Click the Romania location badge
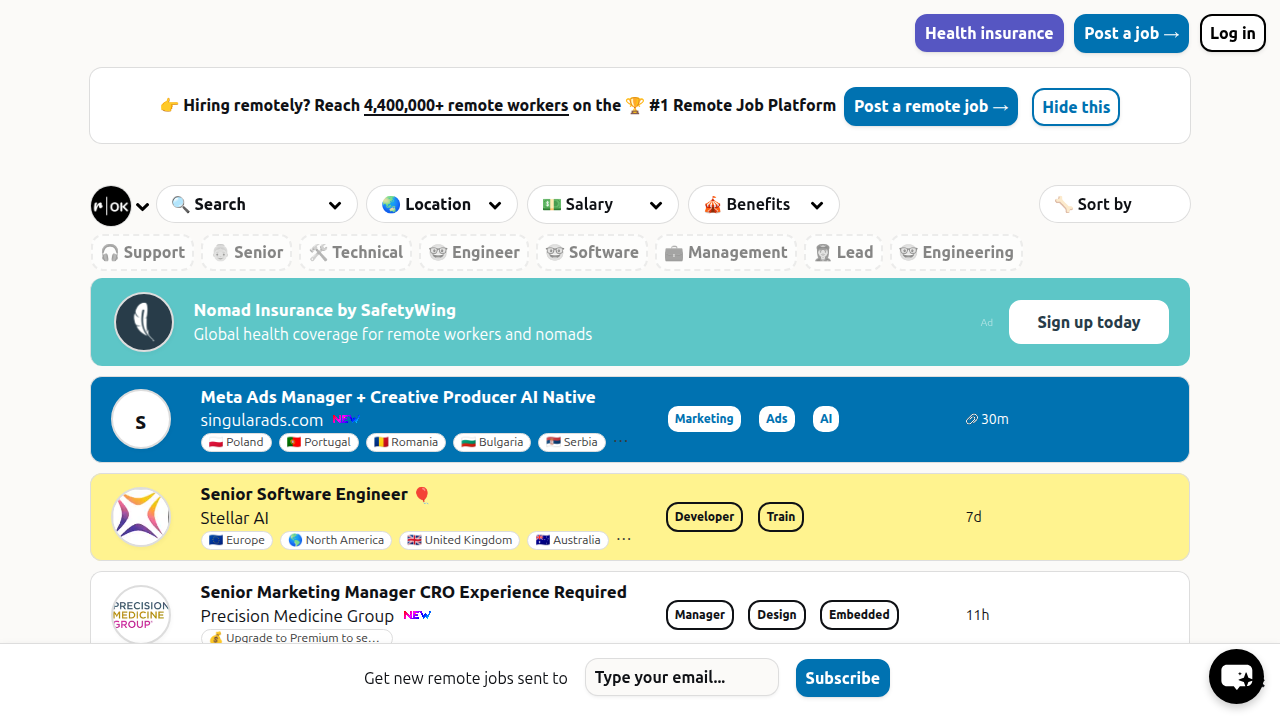The image size is (1280, 720). point(406,442)
